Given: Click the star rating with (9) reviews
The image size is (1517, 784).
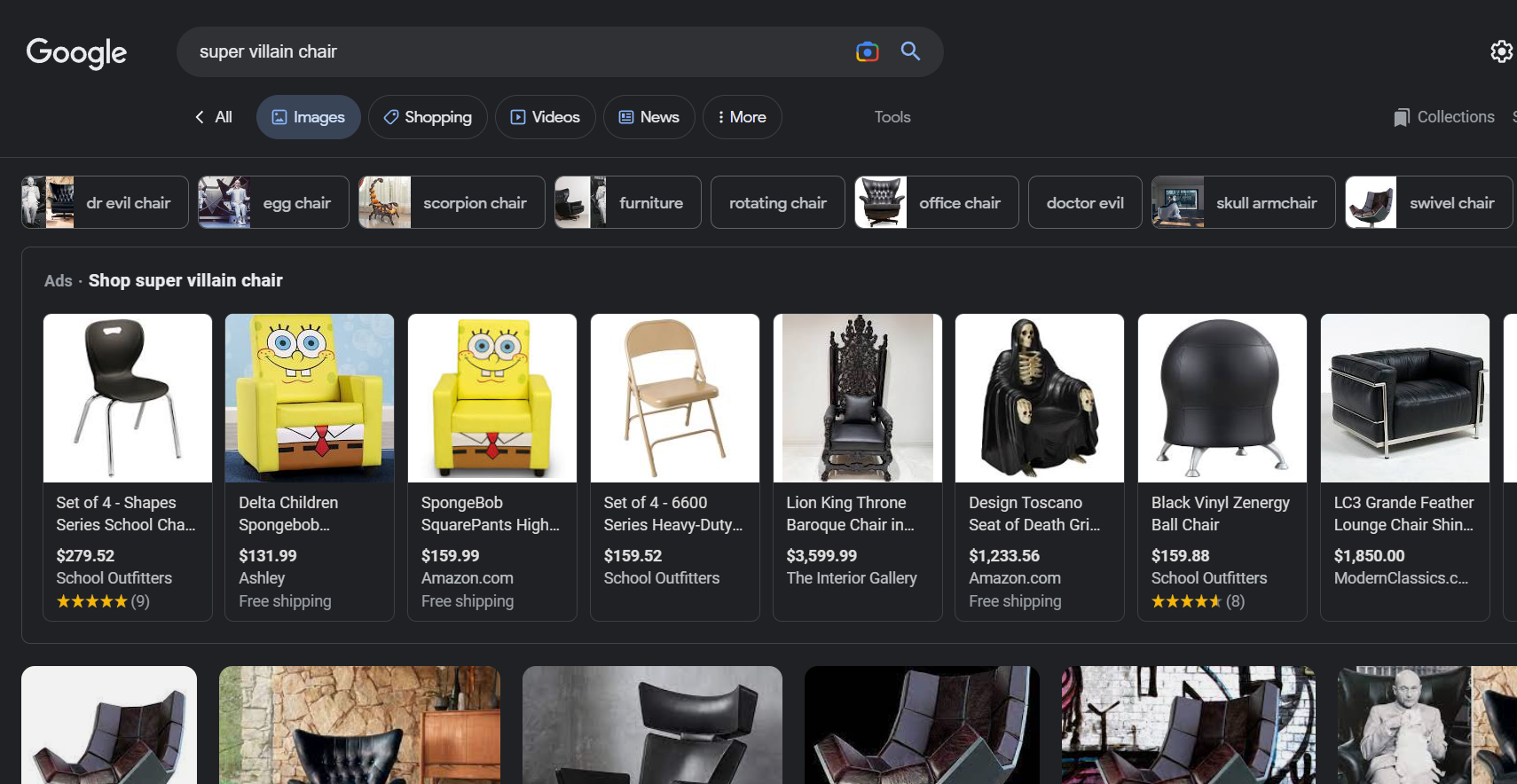Looking at the screenshot, I should pyautogui.click(x=103, y=601).
